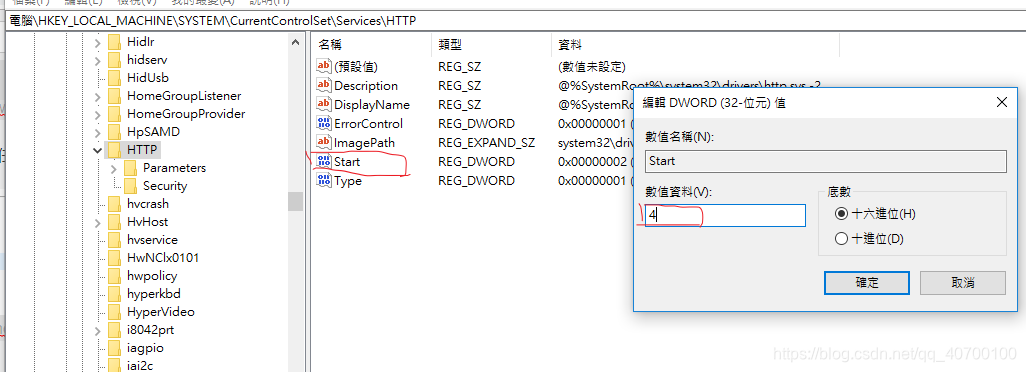Click the string icon of (預設值) value
Viewport: 1026px width, 372px height.
coord(324,66)
